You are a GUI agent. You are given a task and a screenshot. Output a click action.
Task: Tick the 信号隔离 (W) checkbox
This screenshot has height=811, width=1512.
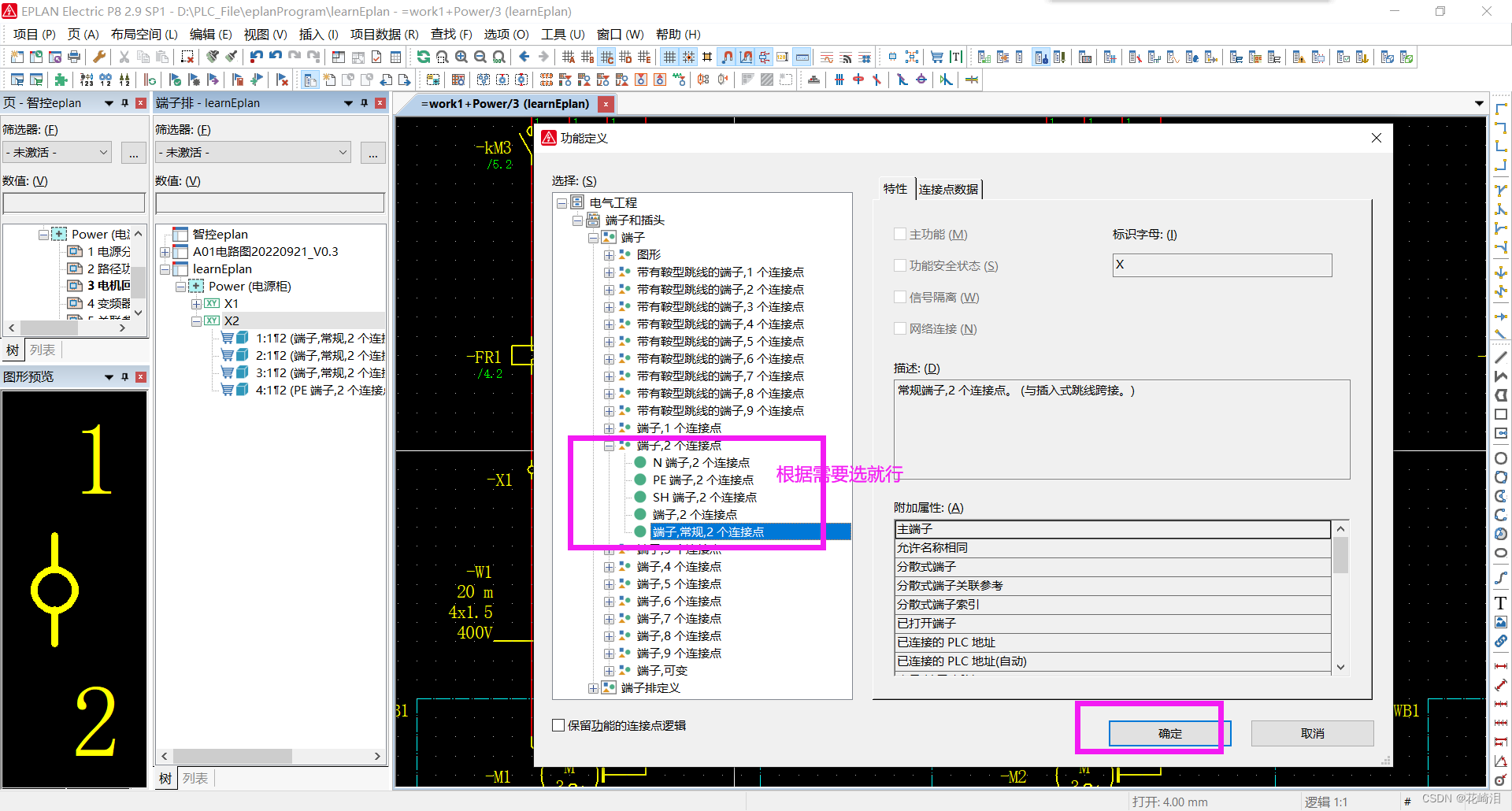[899, 297]
